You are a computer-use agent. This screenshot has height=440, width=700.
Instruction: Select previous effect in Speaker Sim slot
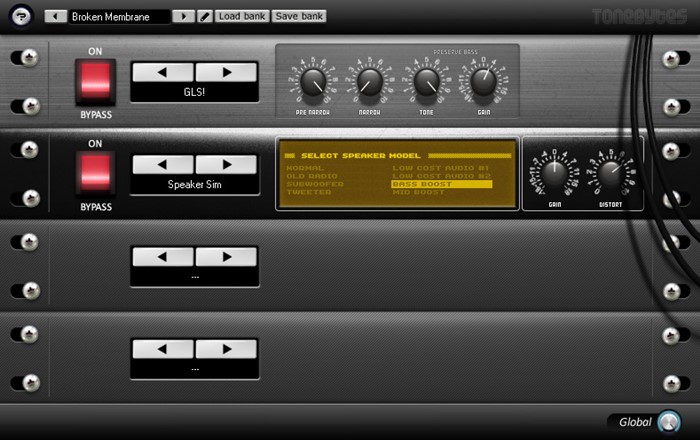pyautogui.click(x=163, y=164)
